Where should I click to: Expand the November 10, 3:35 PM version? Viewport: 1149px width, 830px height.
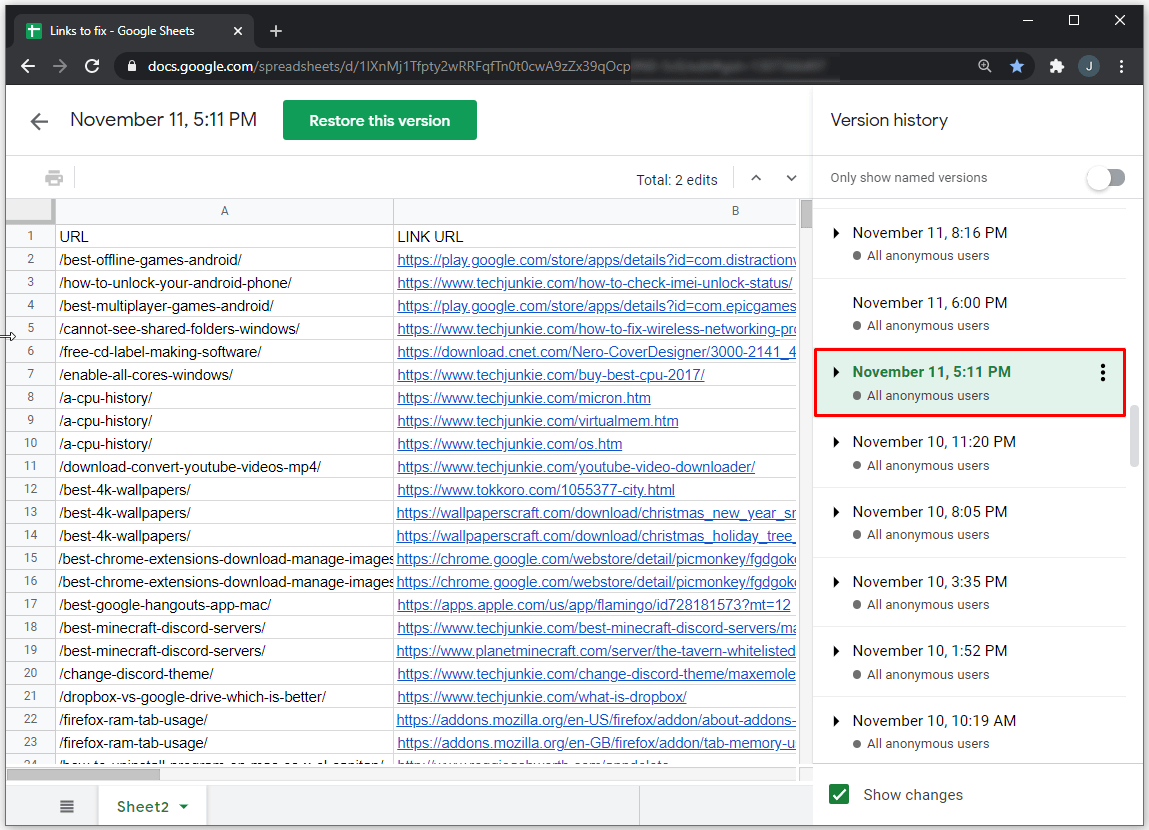pos(837,582)
